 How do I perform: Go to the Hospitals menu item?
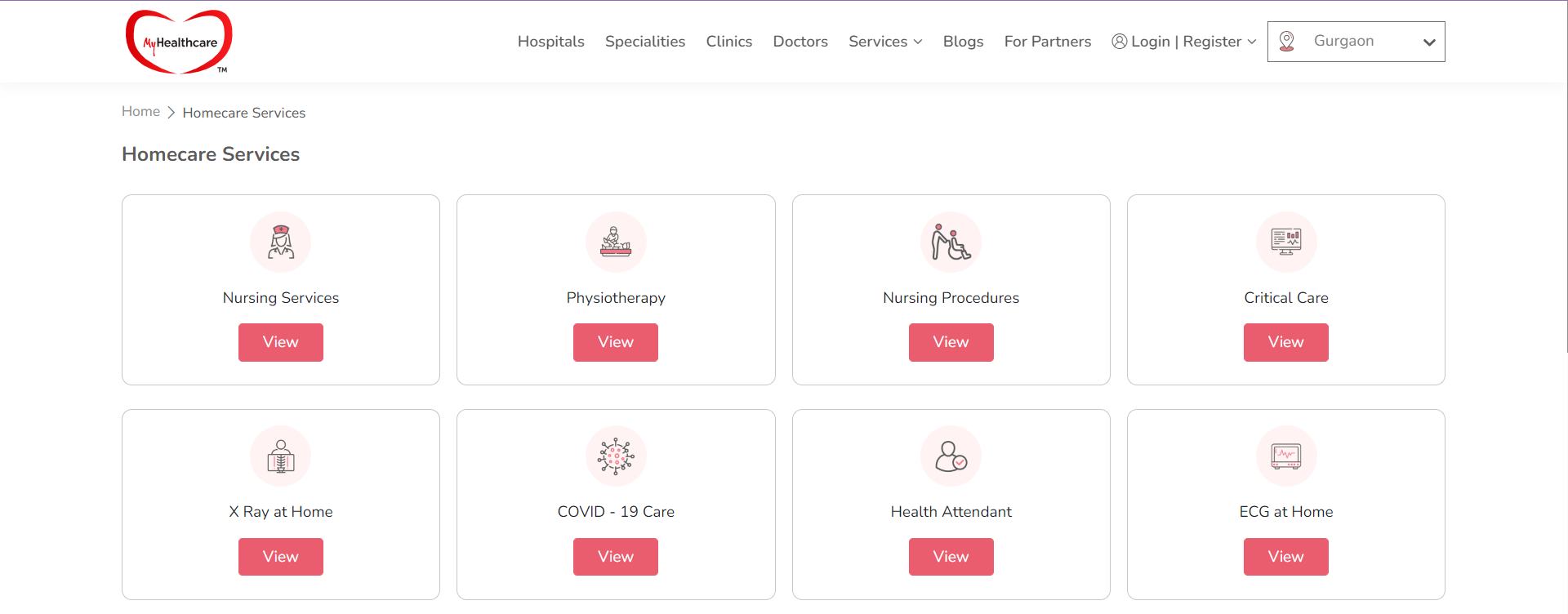(551, 42)
